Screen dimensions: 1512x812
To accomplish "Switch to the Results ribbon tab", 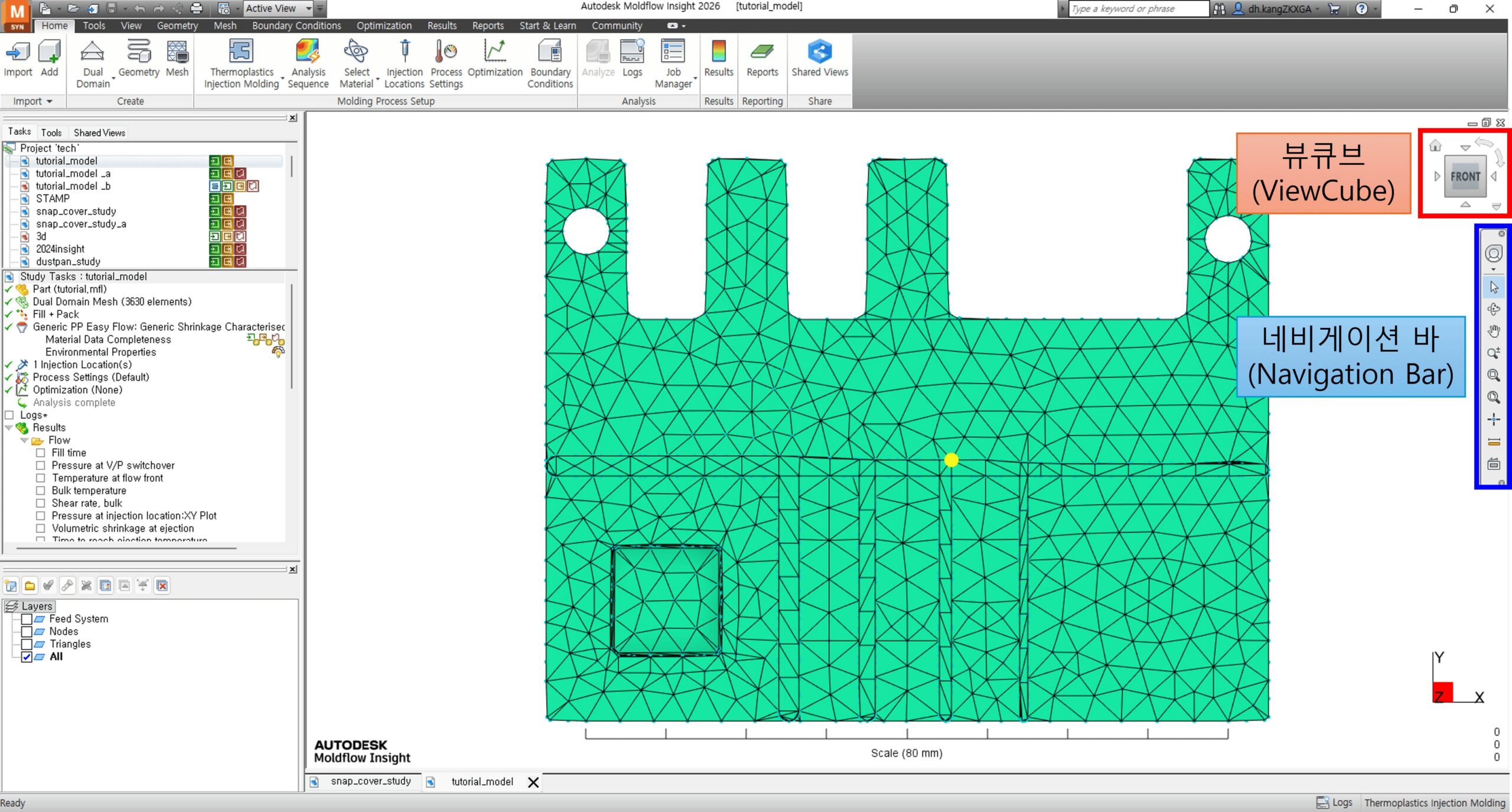I will (x=442, y=25).
